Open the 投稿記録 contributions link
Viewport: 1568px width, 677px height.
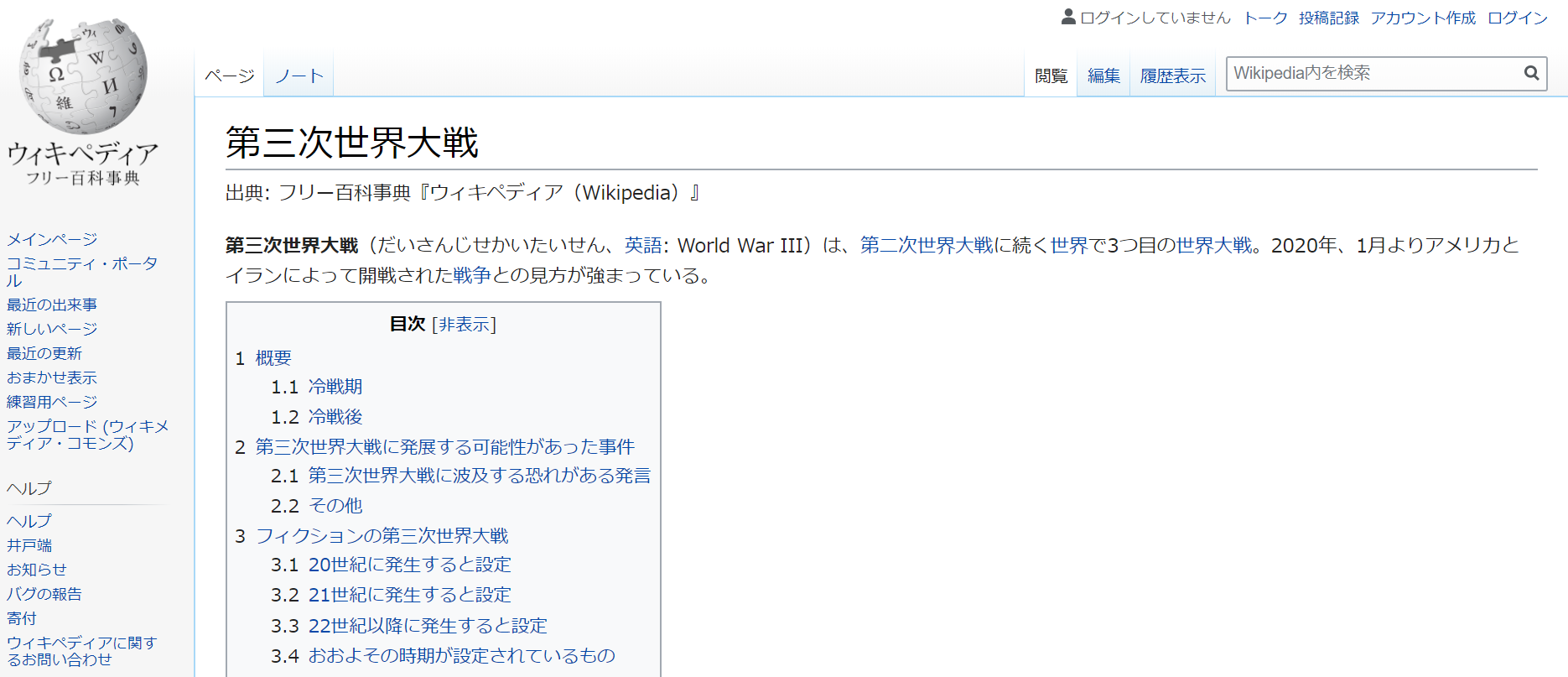coord(1329,18)
